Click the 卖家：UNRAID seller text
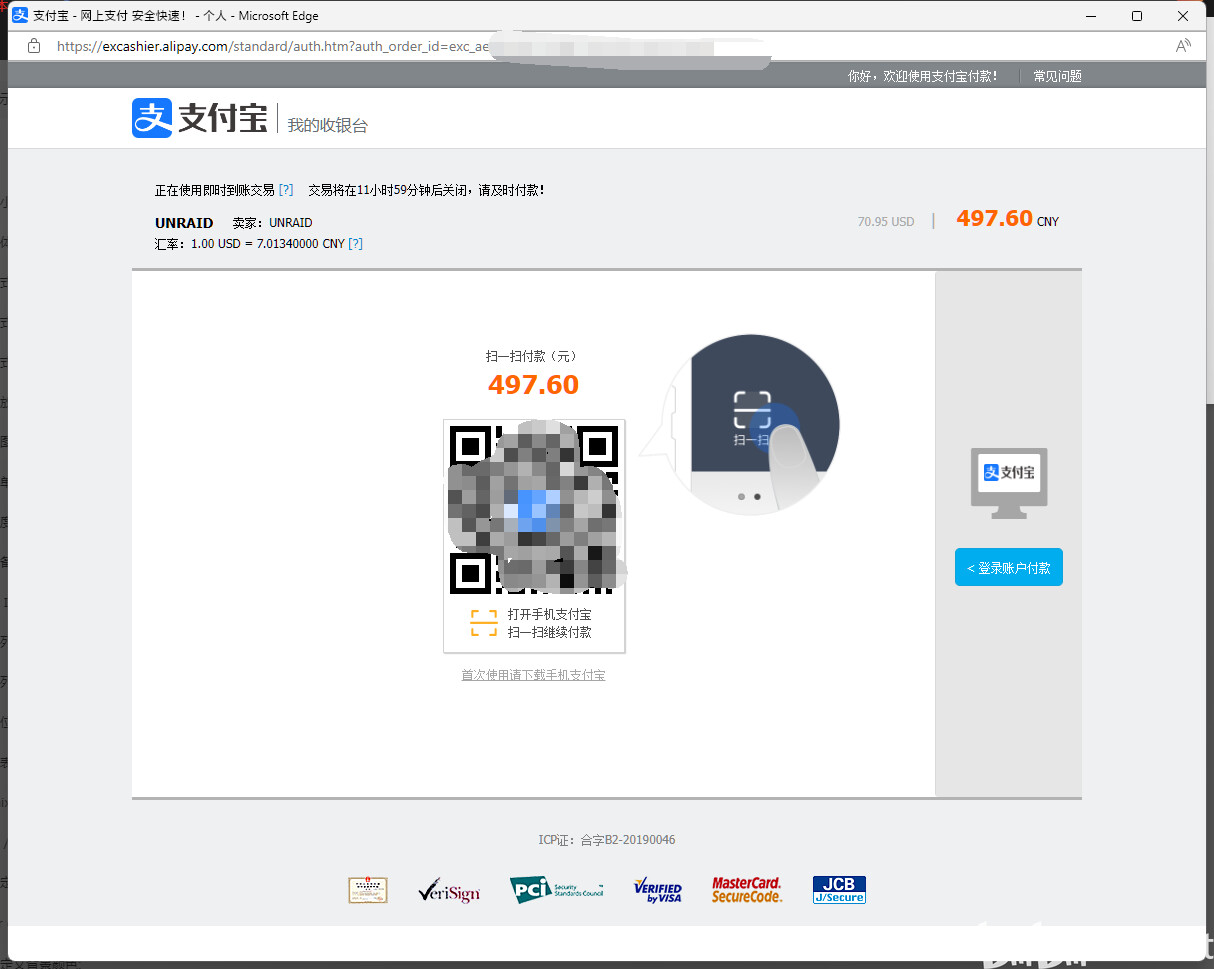The width and height of the screenshot is (1214, 969). pyautogui.click(x=273, y=223)
